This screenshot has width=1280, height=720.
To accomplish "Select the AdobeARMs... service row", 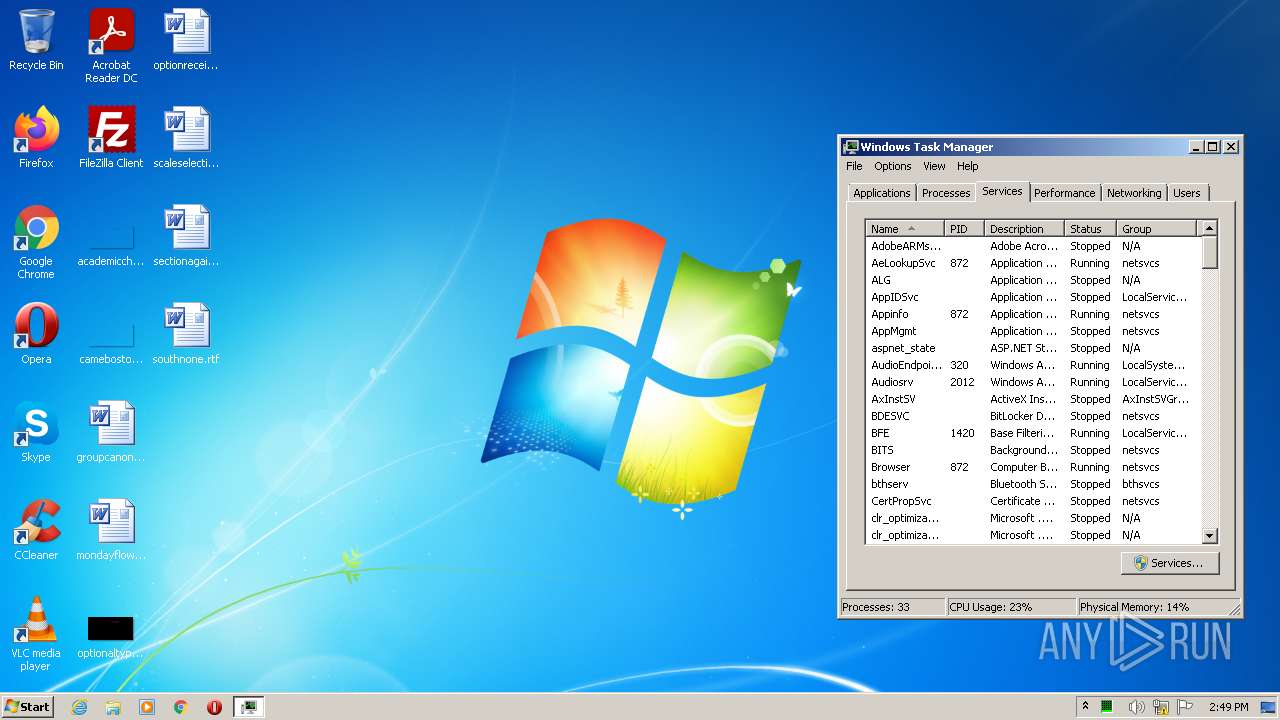I will click(1032, 246).
